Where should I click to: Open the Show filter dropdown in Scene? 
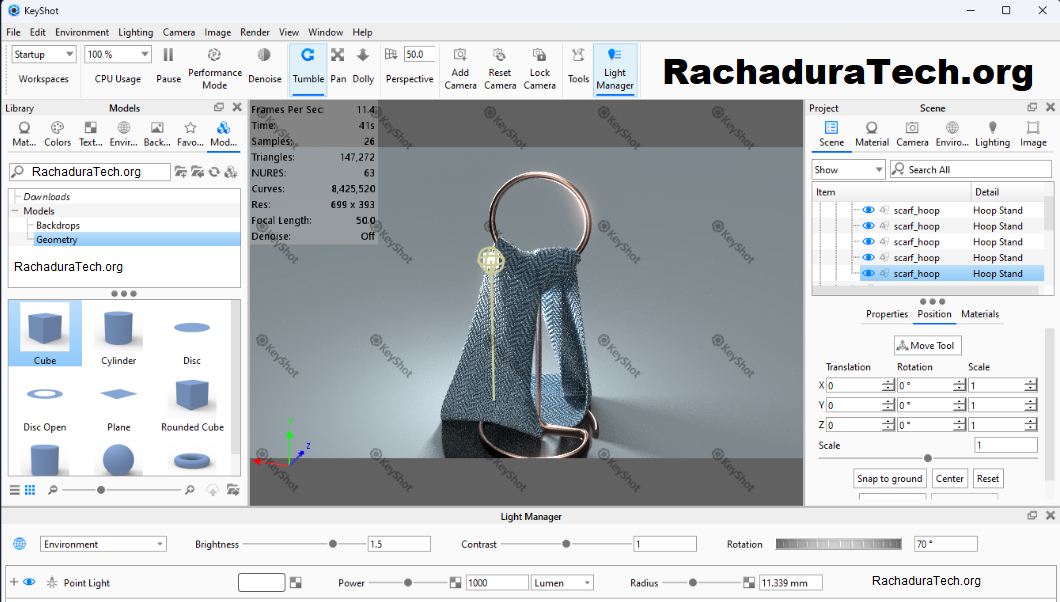pos(848,170)
